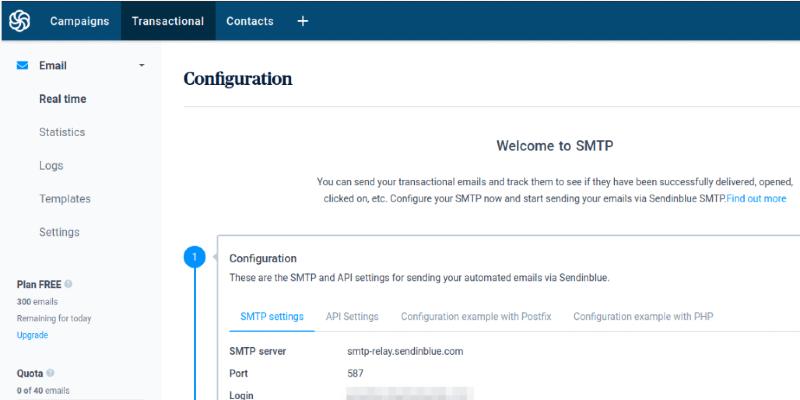Click the plus icon in top navigation

pos(303,21)
